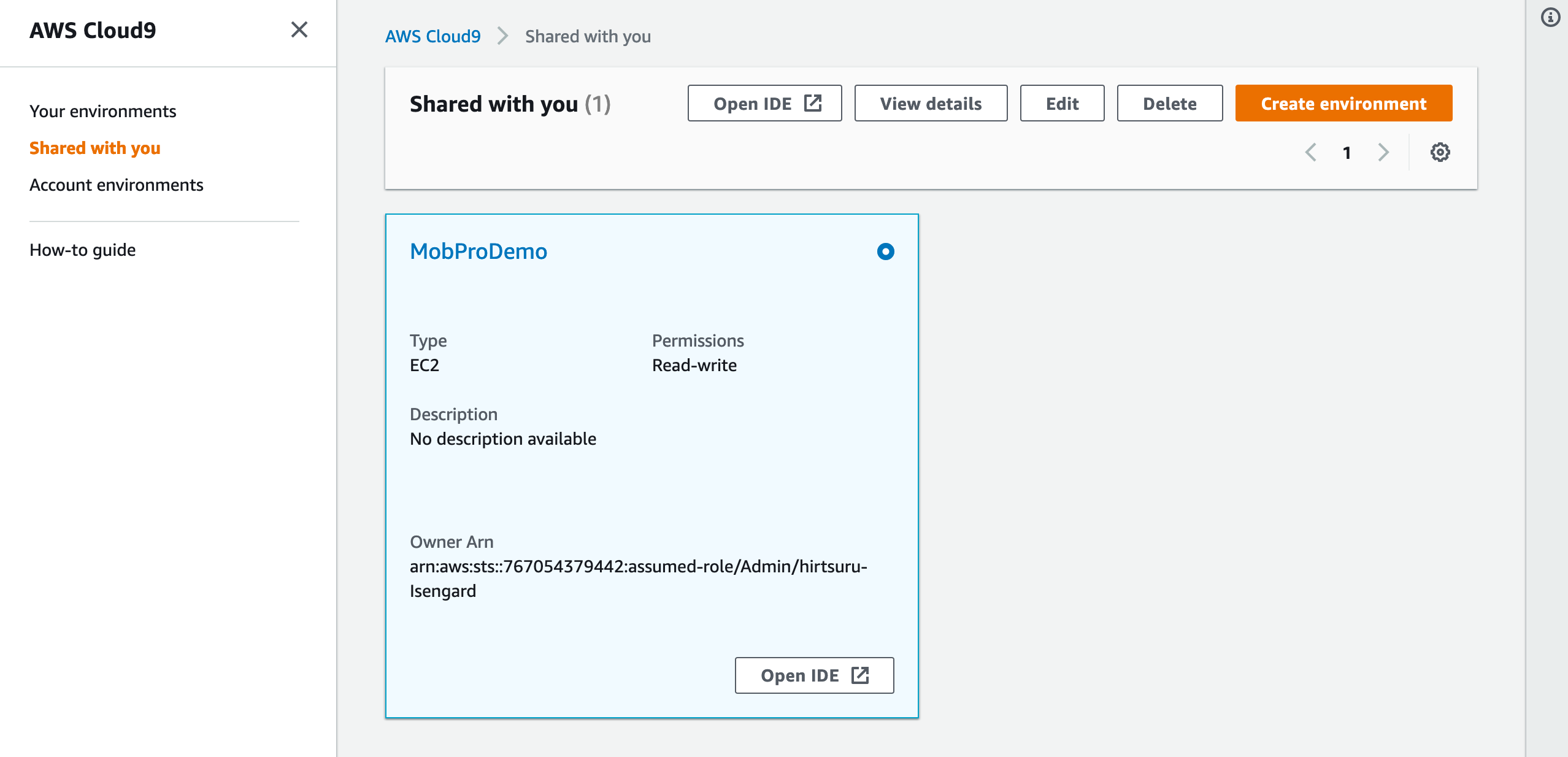Image resolution: width=1568 pixels, height=757 pixels.
Task: Close the AWS Cloud9 sidebar panel
Action: pyautogui.click(x=299, y=29)
